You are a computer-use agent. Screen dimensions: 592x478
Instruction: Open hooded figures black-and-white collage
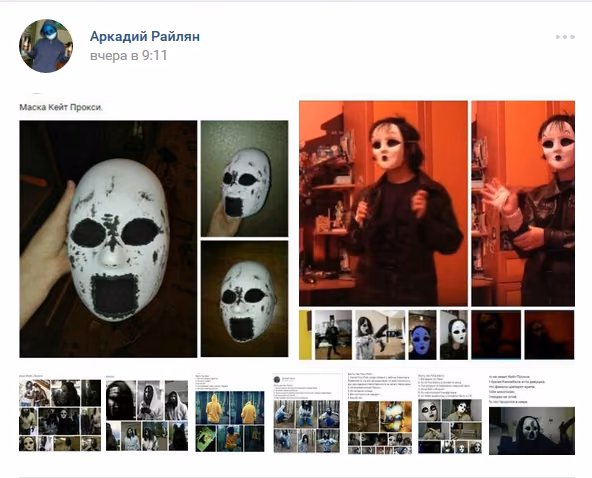tap(147, 413)
